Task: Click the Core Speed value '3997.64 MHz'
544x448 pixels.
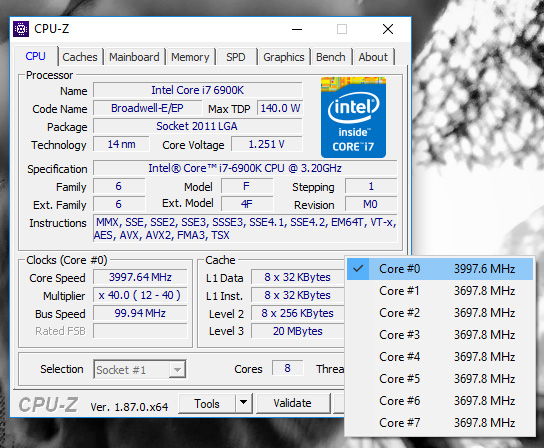Action: pos(140,277)
